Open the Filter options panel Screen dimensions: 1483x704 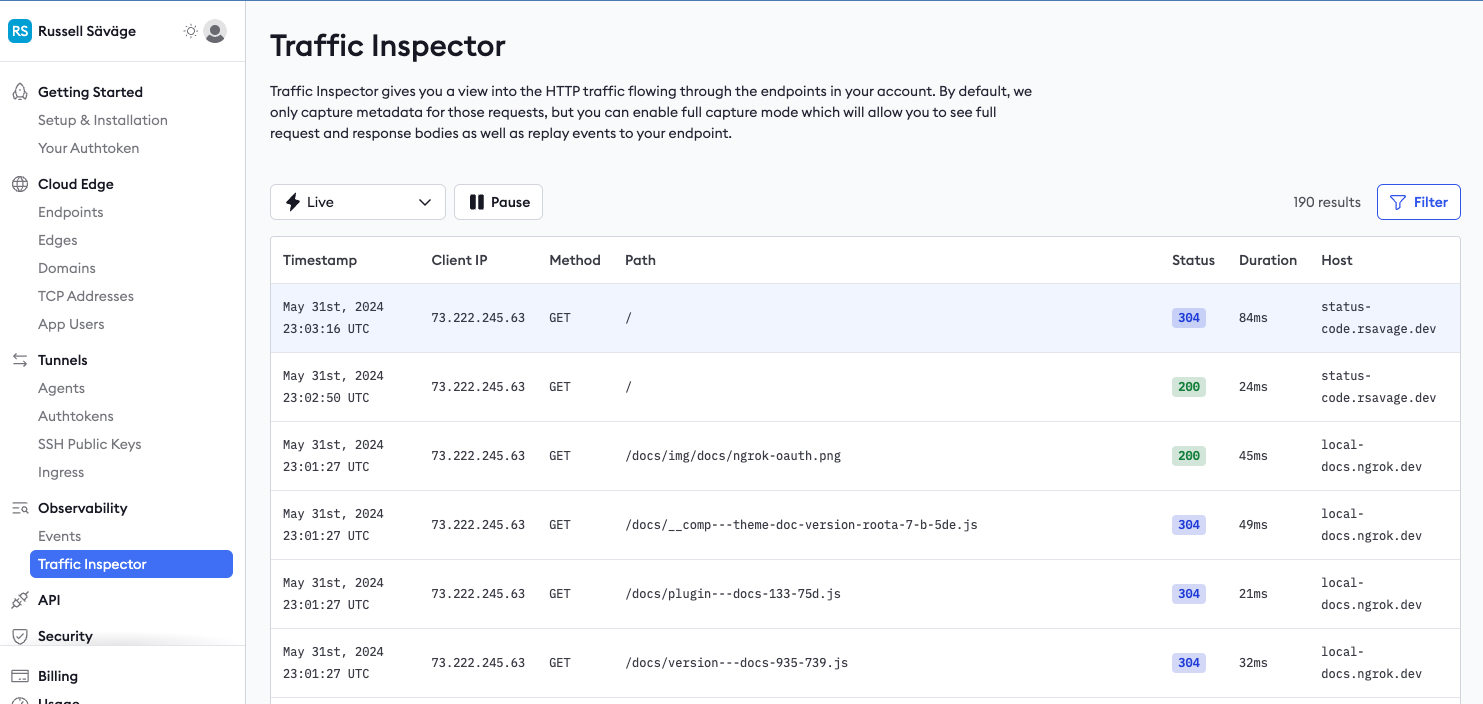1418,202
